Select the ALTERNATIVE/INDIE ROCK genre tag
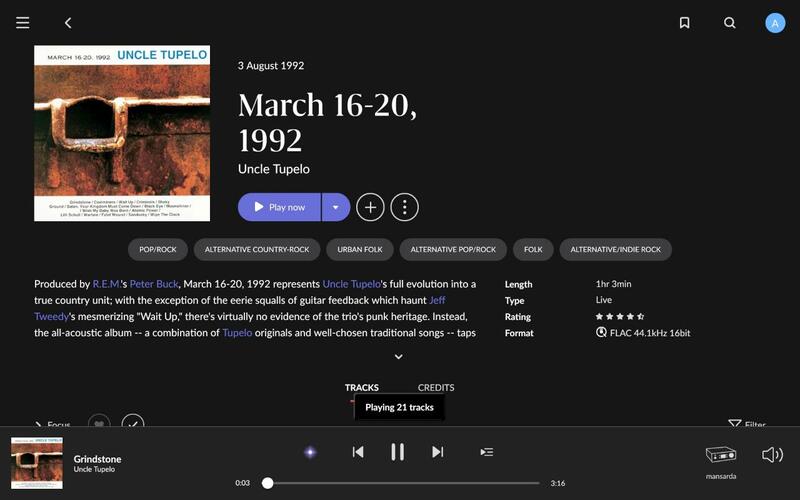Viewport: 800px width, 500px height. point(615,249)
